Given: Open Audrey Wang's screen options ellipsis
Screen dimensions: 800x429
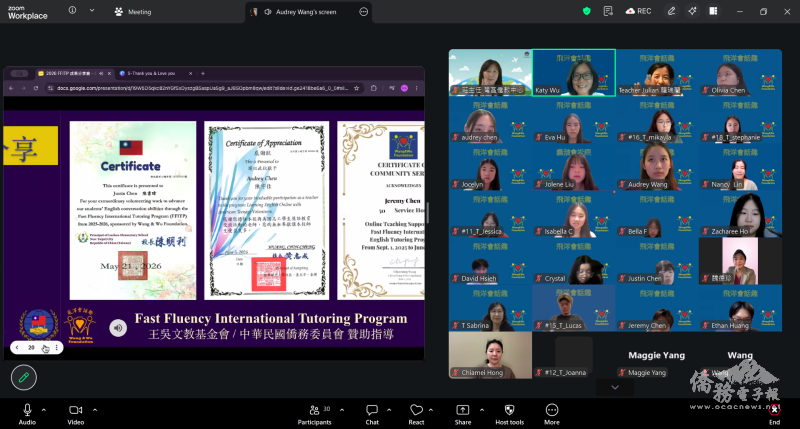Looking at the screenshot, I should coord(363,12).
